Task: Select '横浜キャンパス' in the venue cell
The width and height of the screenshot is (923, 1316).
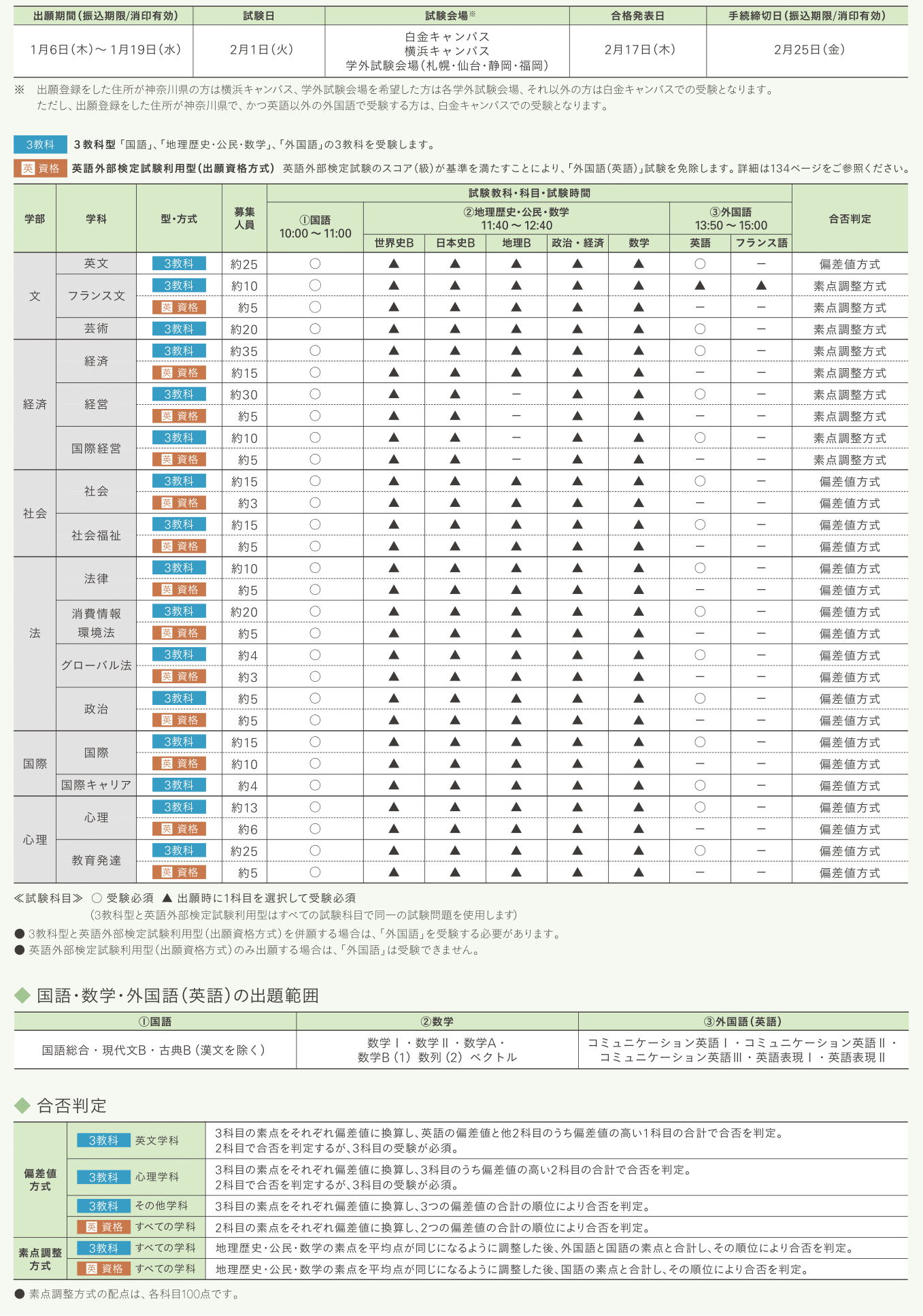Action: coord(448,51)
